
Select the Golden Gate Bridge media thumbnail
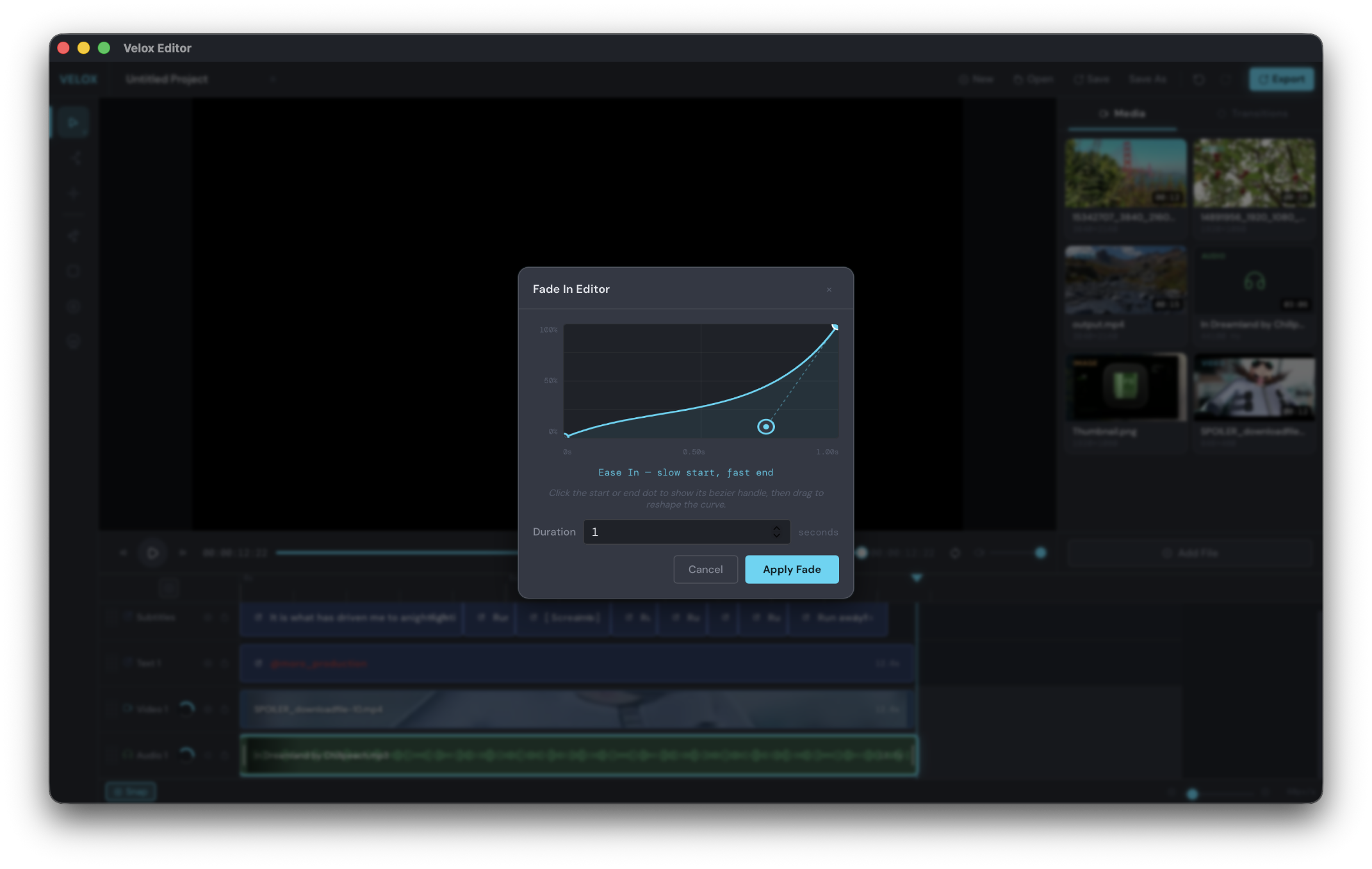1125,173
